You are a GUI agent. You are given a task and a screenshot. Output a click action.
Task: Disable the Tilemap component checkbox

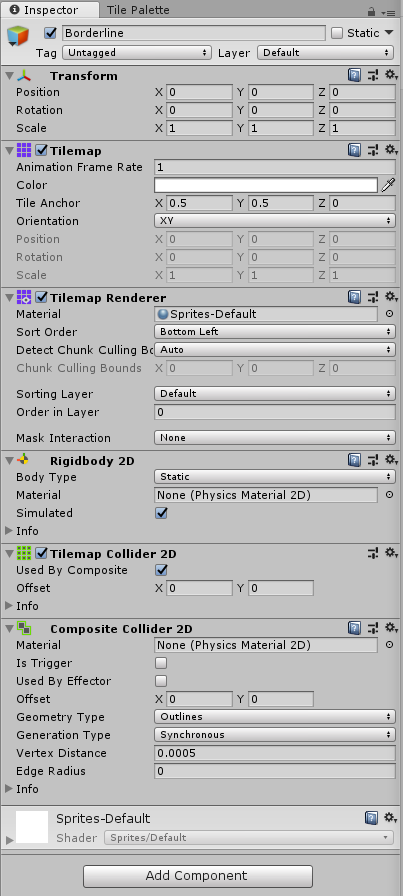point(42,151)
